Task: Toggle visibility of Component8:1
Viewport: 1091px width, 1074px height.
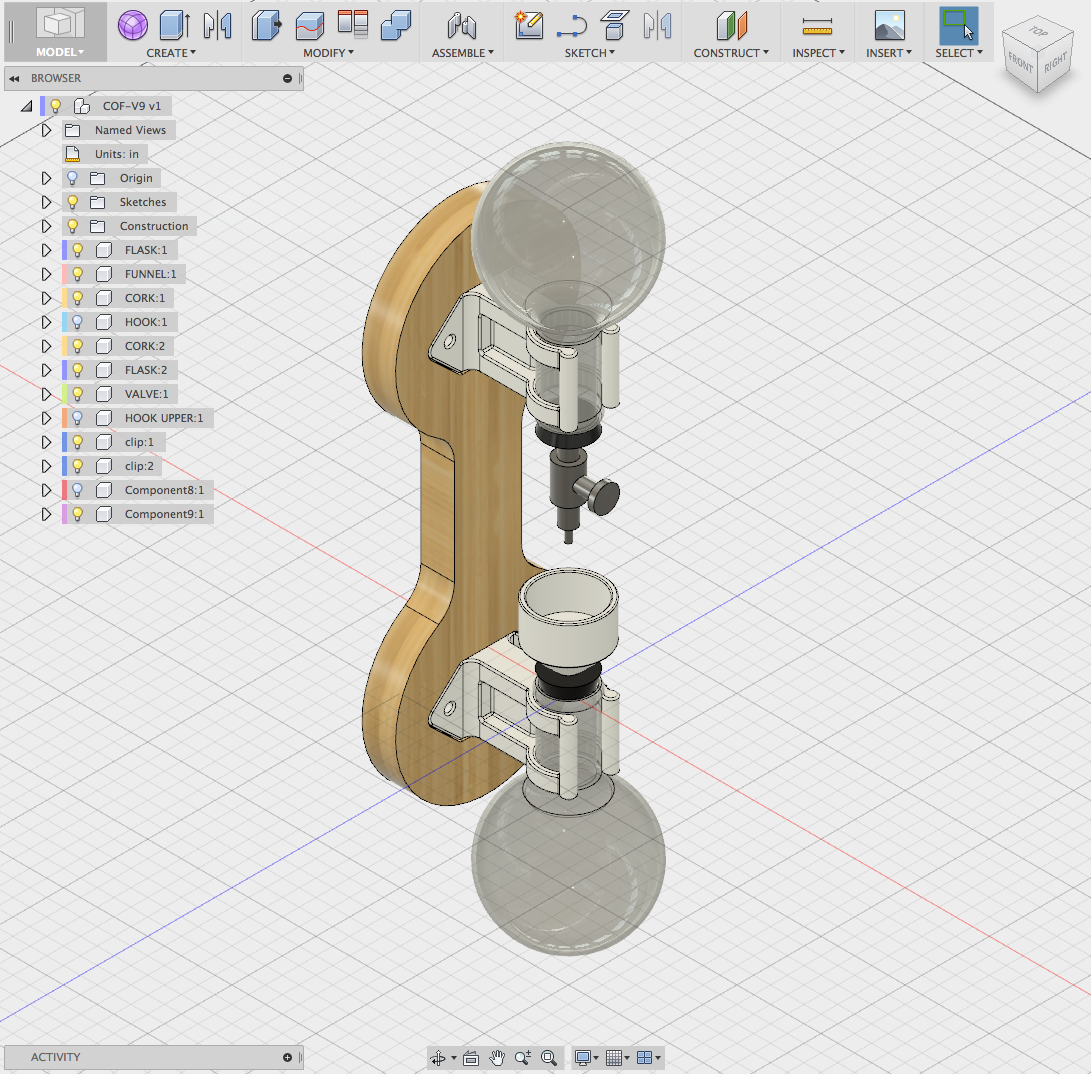Action: point(78,490)
